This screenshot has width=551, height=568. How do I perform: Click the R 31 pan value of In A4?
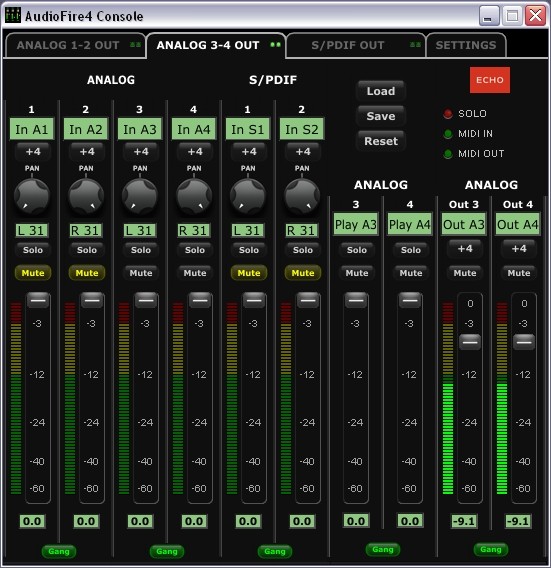tap(193, 230)
